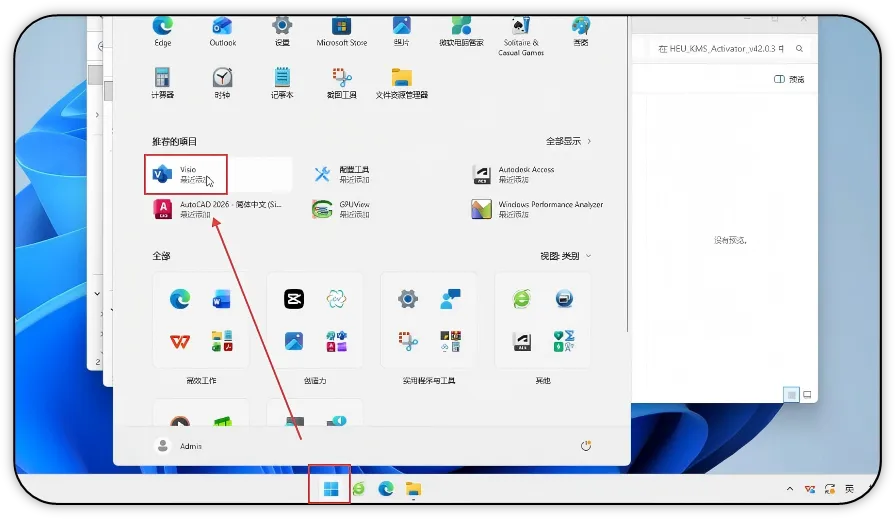The height and width of the screenshot is (519, 895).
Task: Click the 全部 section heading
Action: [161, 256]
